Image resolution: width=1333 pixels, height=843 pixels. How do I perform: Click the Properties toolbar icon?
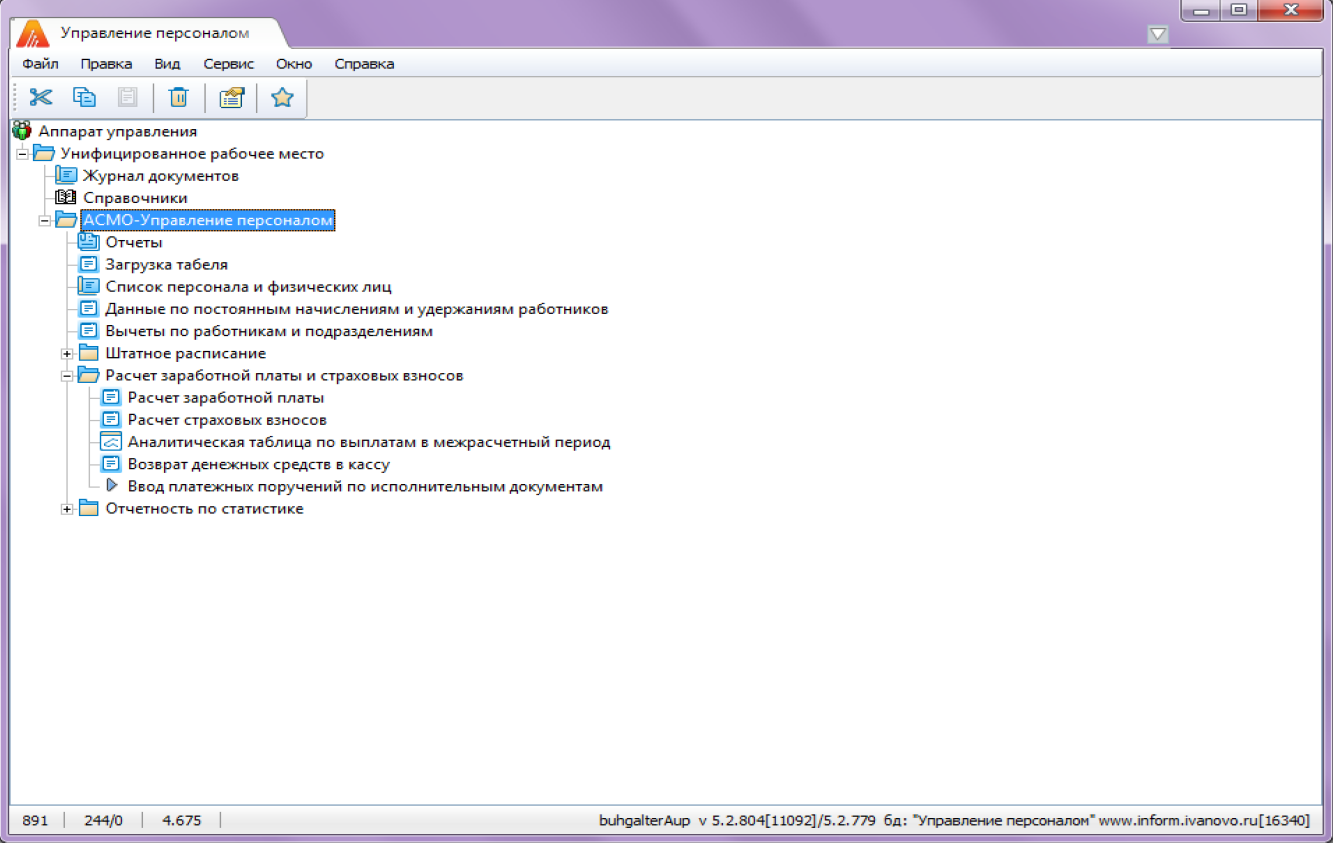tap(231, 97)
